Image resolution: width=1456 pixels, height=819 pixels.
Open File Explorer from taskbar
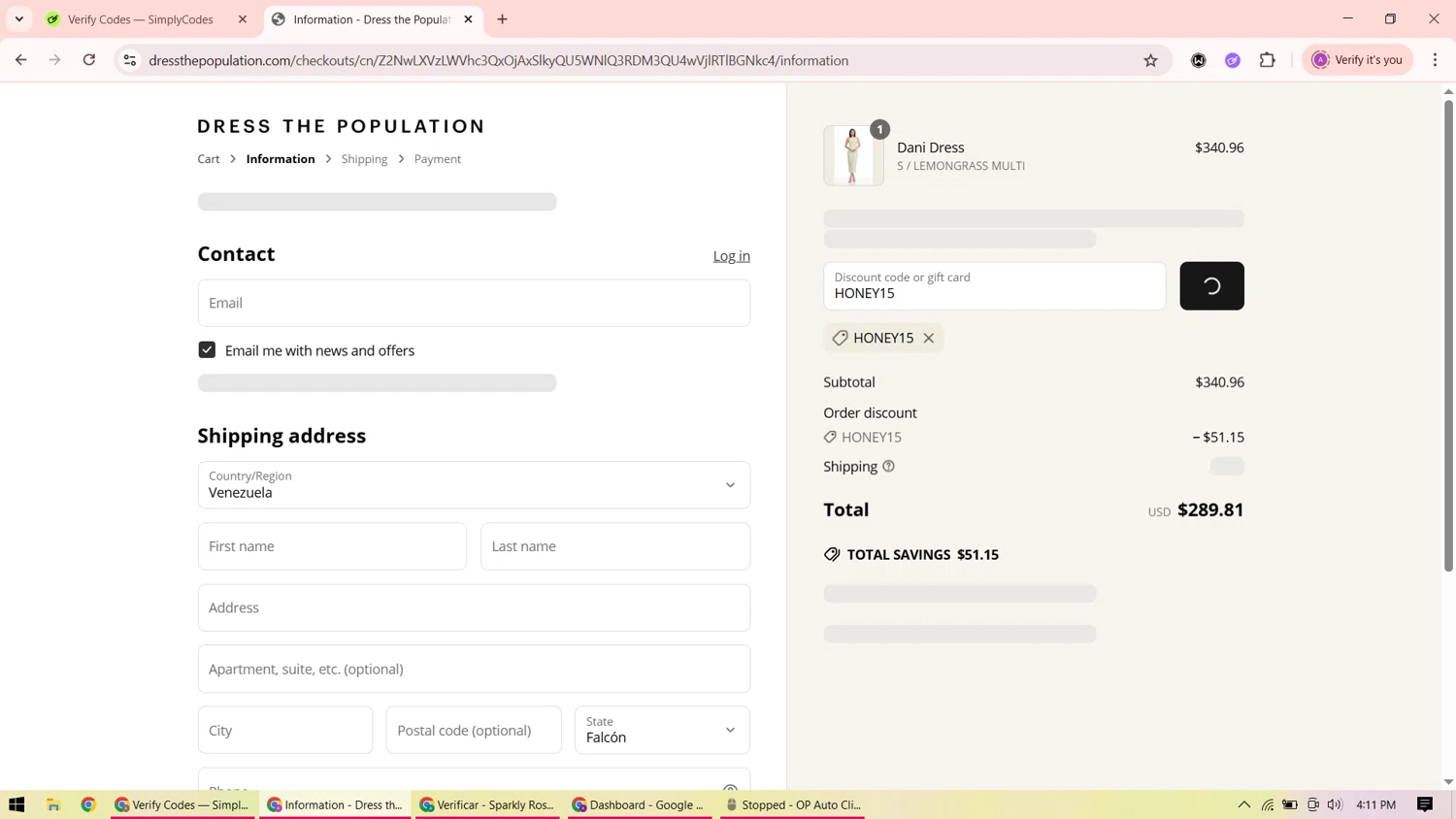click(x=53, y=804)
